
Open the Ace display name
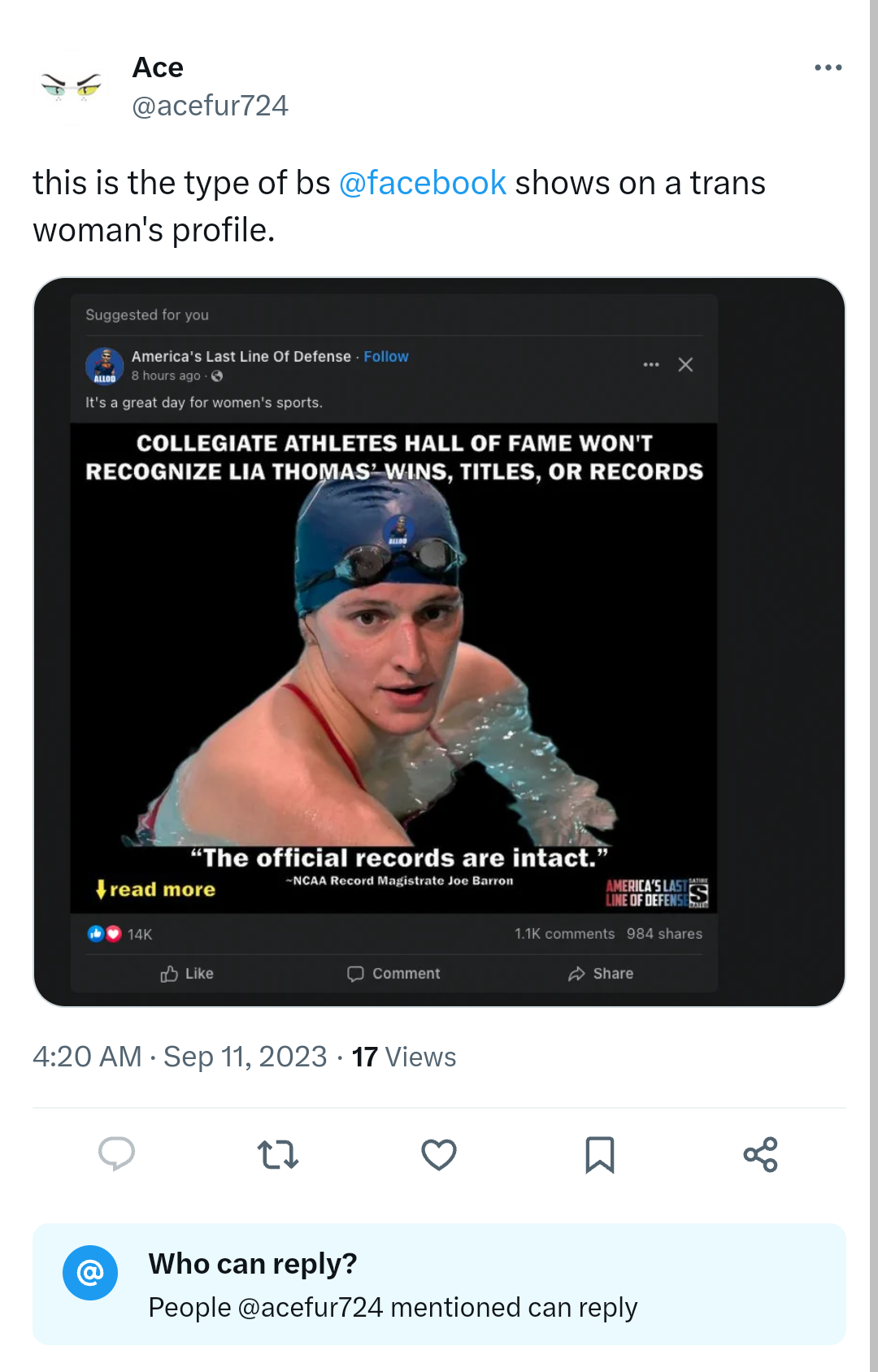pyautogui.click(x=158, y=67)
